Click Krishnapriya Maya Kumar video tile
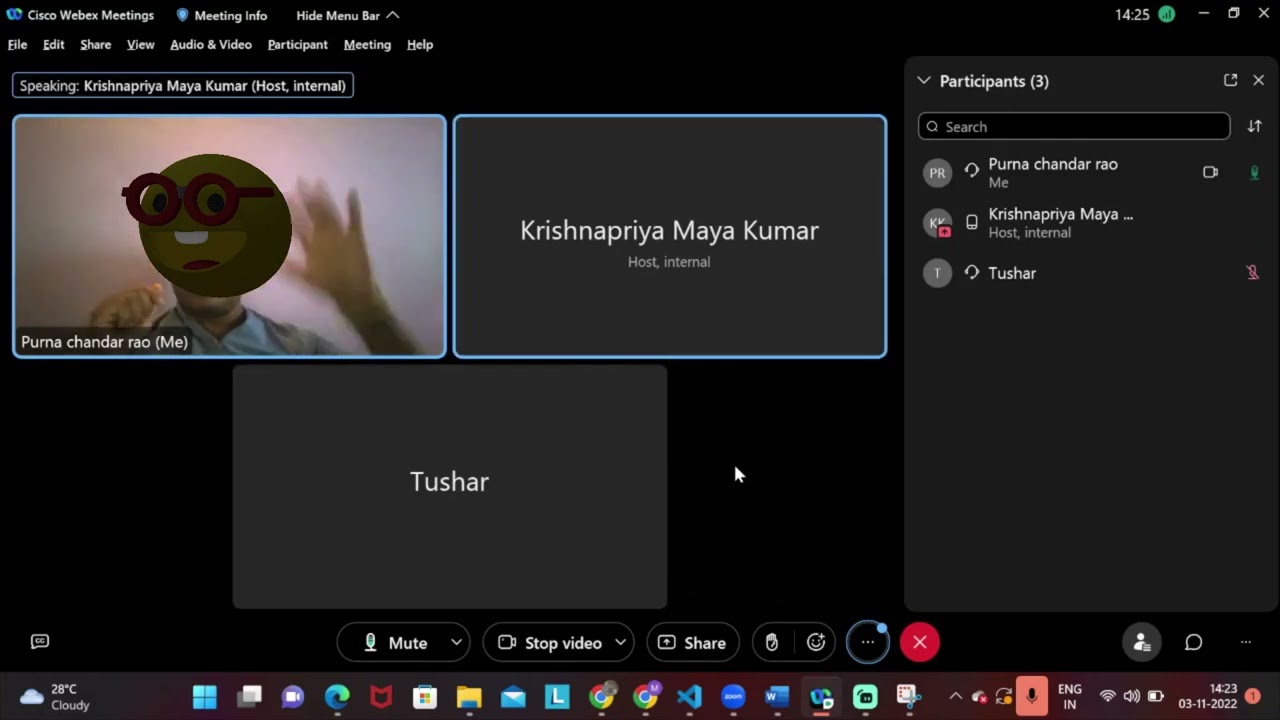 [670, 236]
